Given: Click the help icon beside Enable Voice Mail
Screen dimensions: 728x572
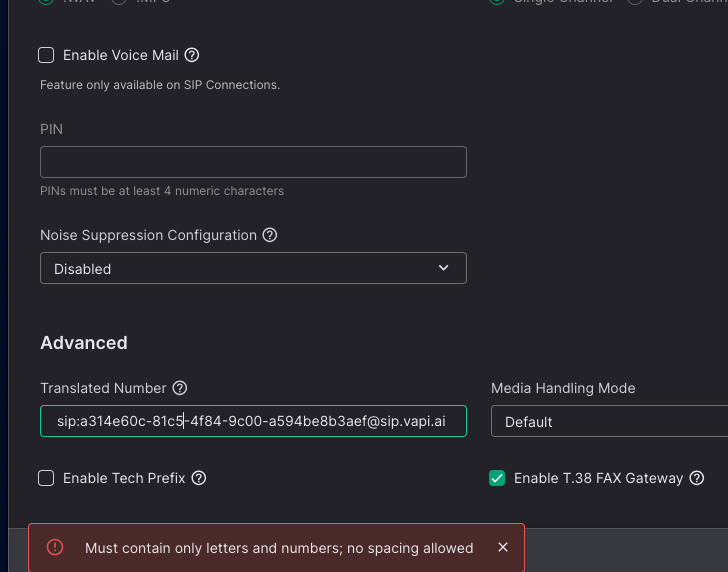Looking at the screenshot, I should pos(193,55).
